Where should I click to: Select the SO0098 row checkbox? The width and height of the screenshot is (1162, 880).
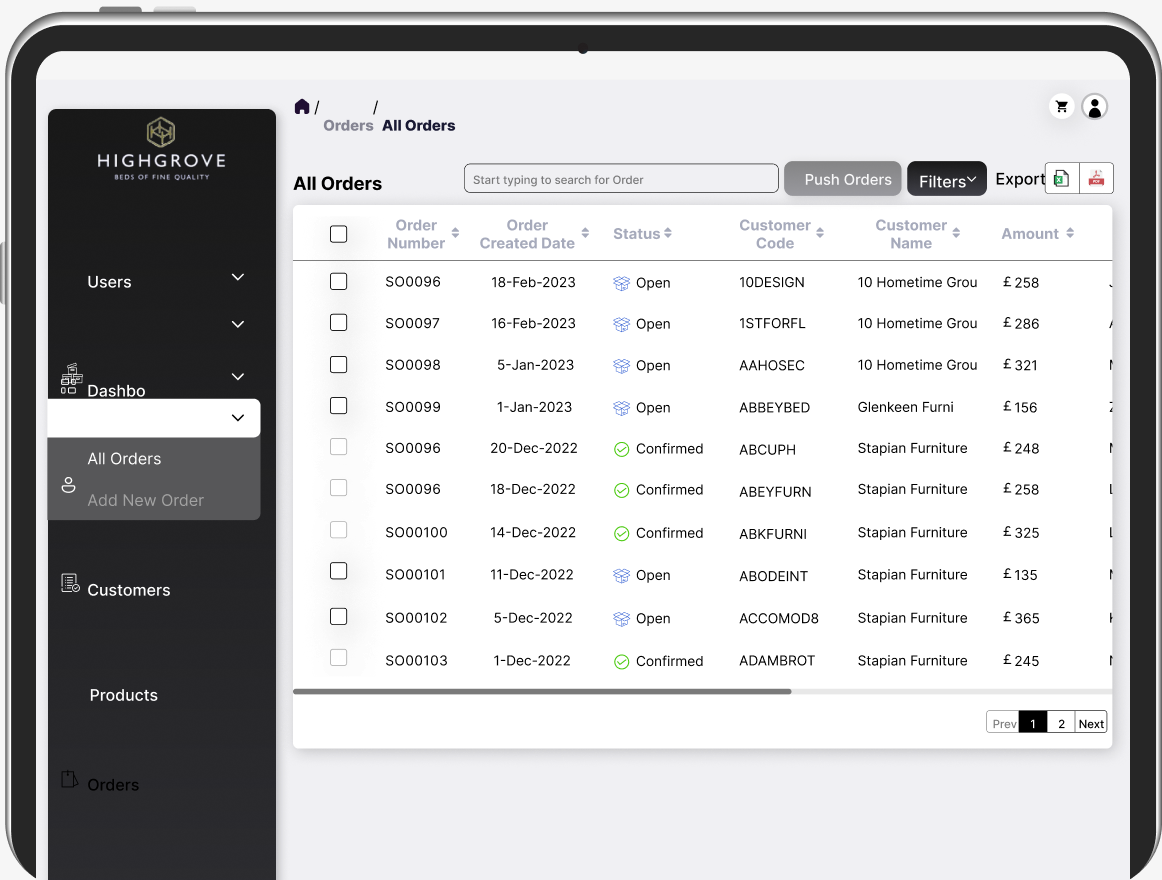pos(339,365)
